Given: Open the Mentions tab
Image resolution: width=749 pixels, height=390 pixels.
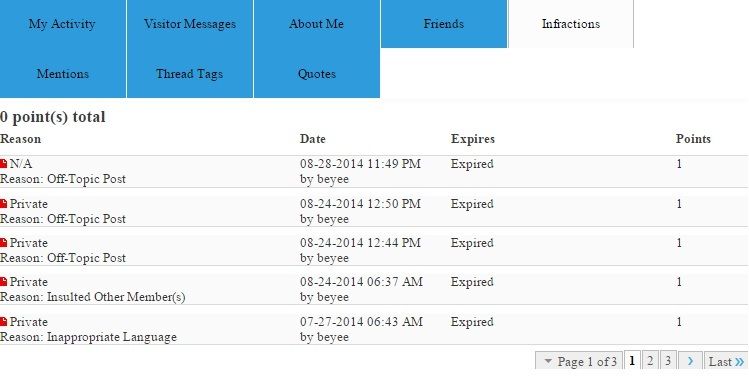Looking at the screenshot, I should pyautogui.click(x=63, y=74).
